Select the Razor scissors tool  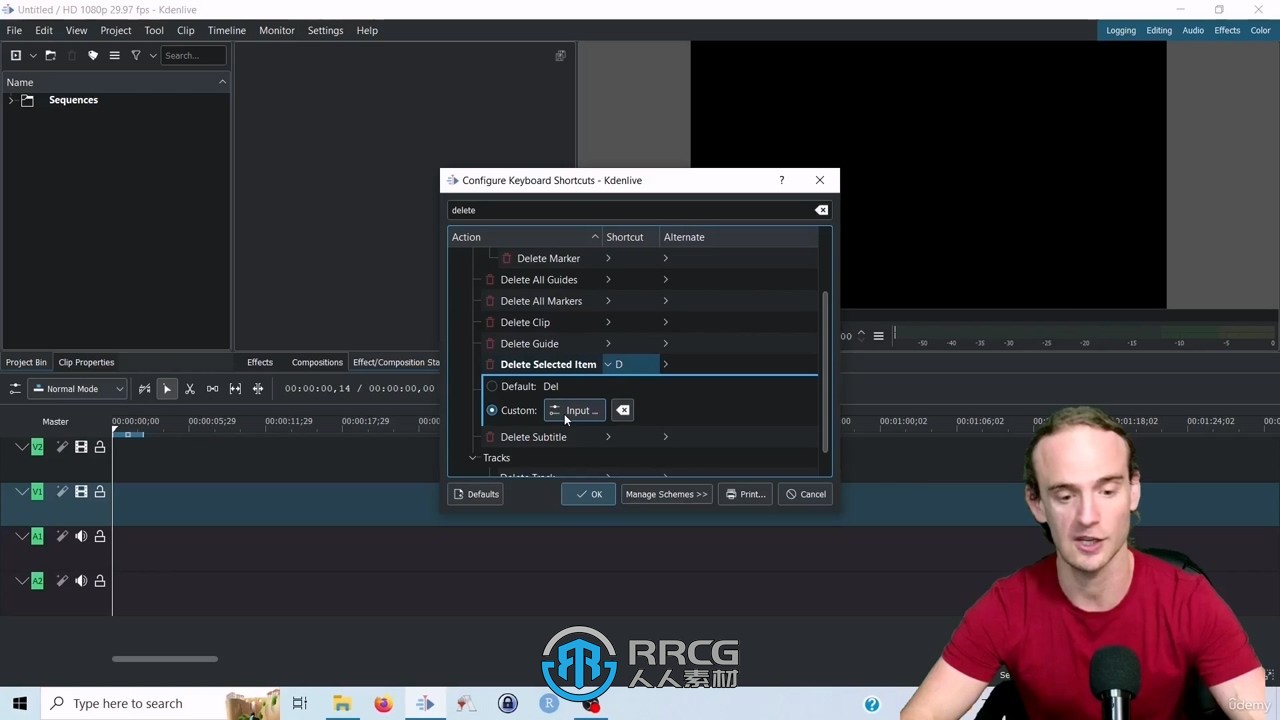(190, 388)
